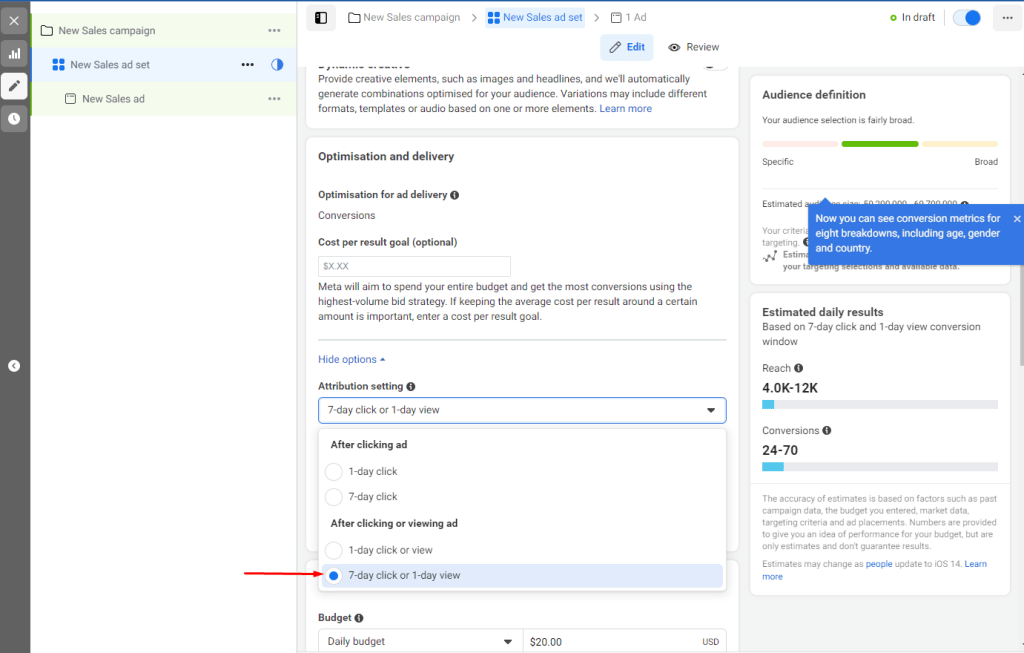Click the Reach estimate progress bar
Image resolution: width=1024 pixels, height=653 pixels.
880,405
